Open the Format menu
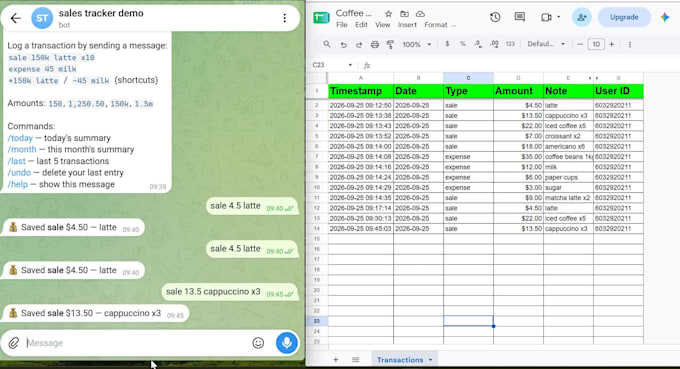This screenshot has width=680, height=369. [435, 25]
